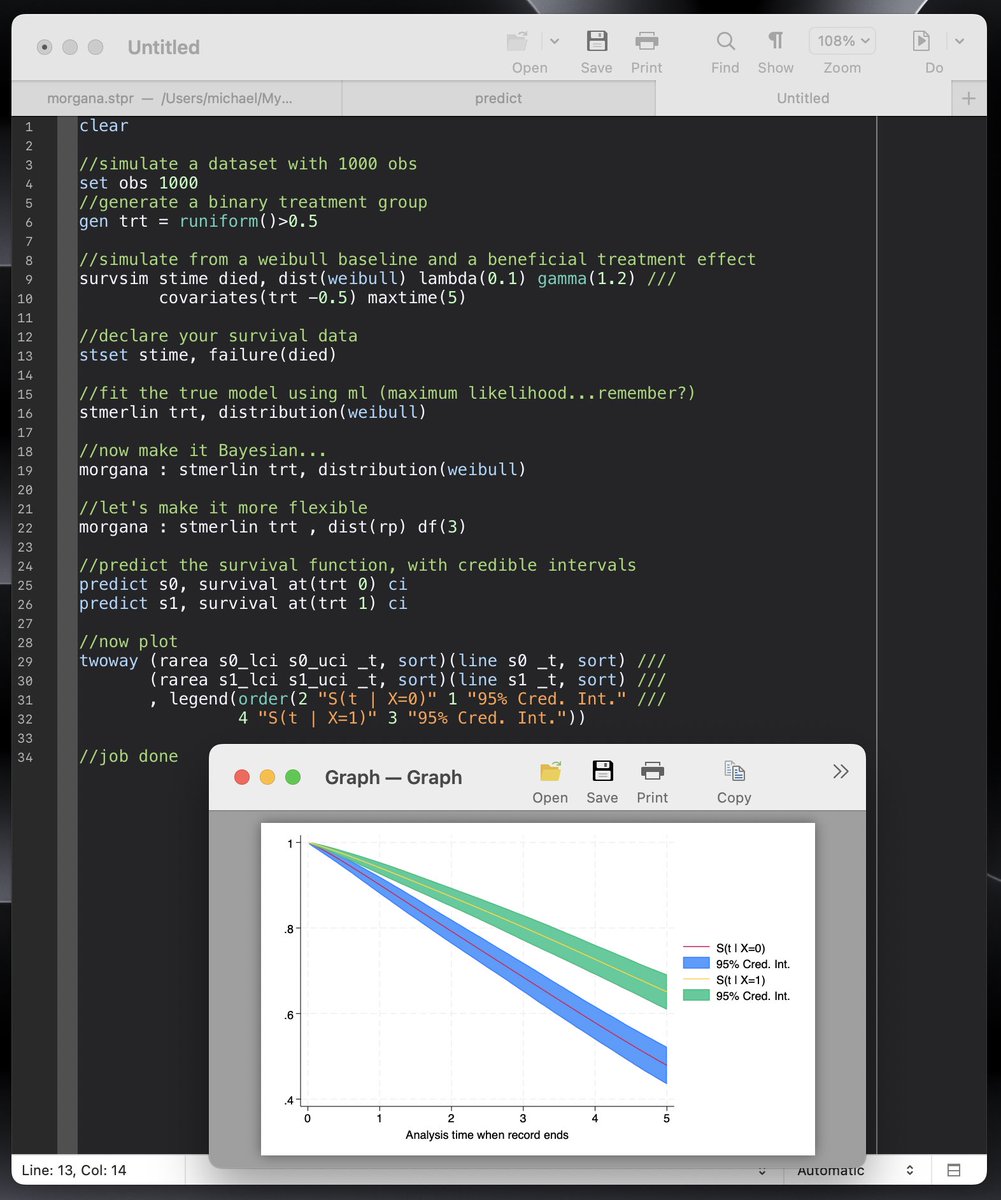The height and width of the screenshot is (1200, 1001).
Task: Click the split-view icon in editor status bar
Action: coord(954,1170)
